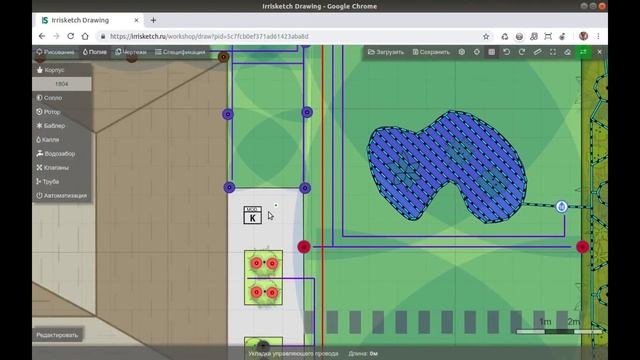Screen dimensions: 640x360
Task: Open the gear settings icon in drawing toolbar
Action: tap(462, 52)
